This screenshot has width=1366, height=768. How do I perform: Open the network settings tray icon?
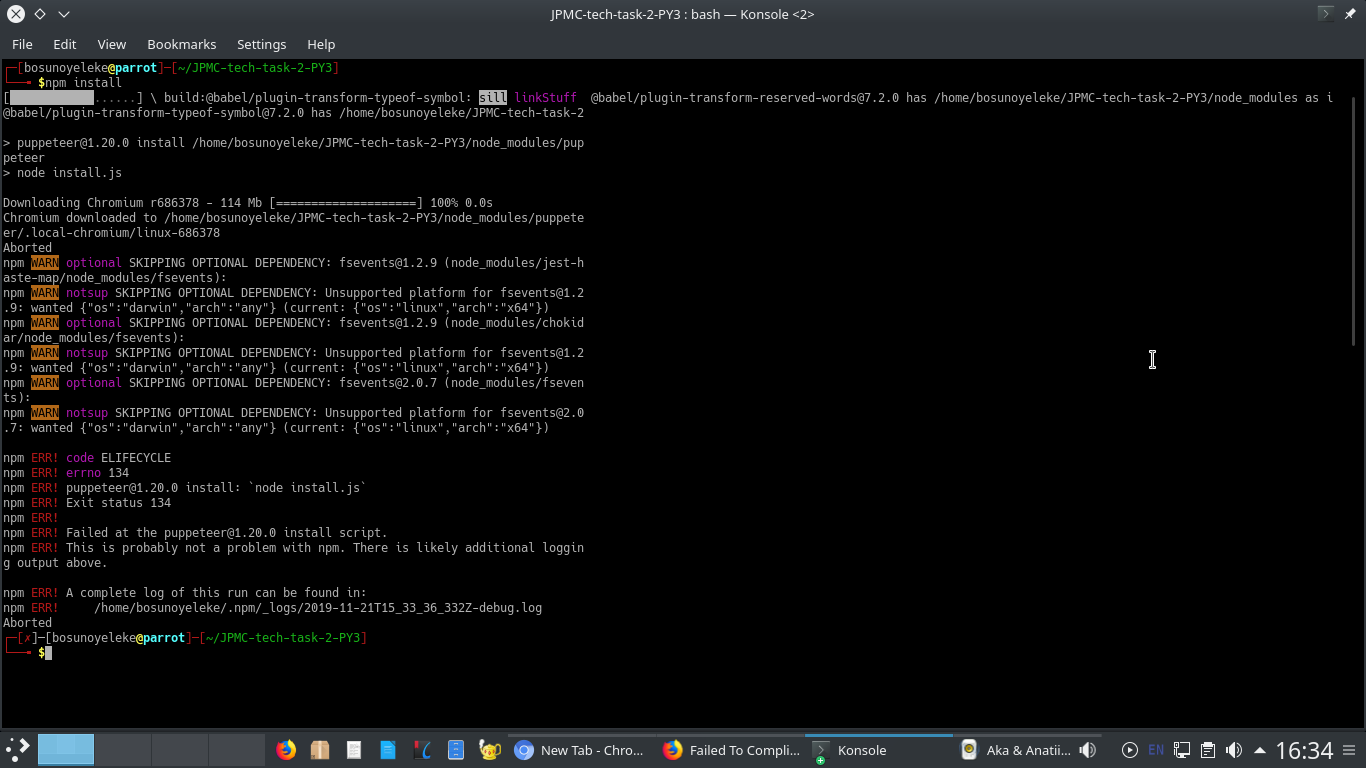click(1182, 750)
